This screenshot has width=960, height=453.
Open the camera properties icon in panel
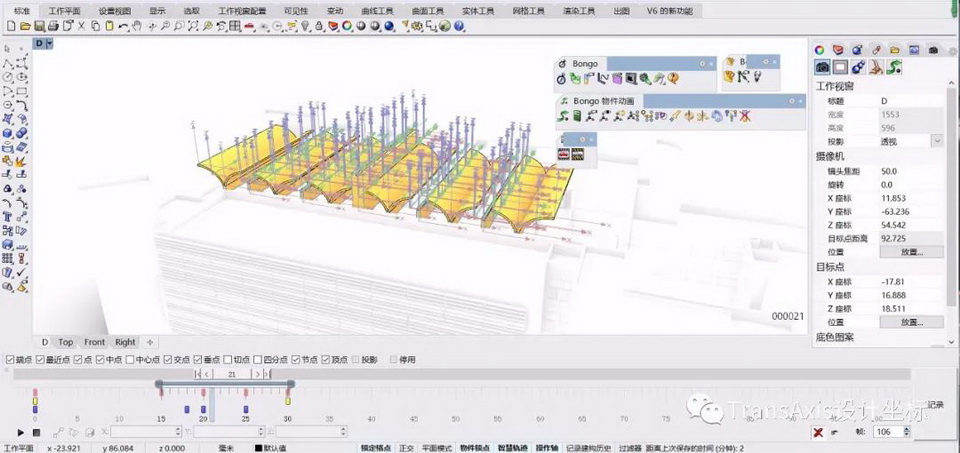(823, 67)
